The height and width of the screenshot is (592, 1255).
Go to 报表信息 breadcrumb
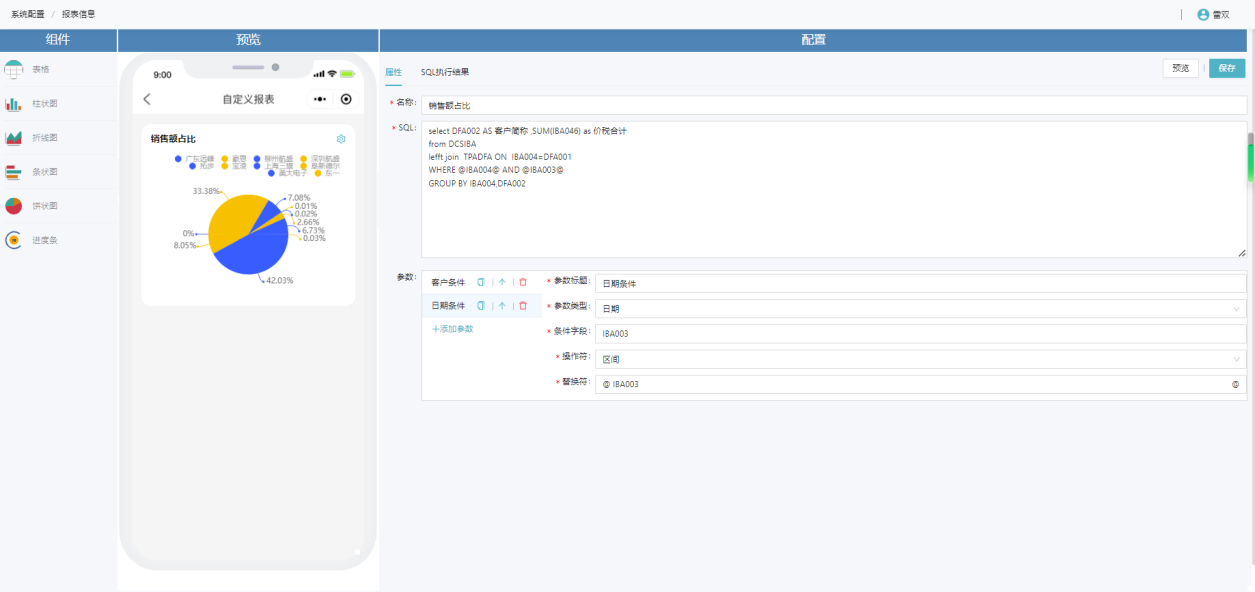click(79, 14)
